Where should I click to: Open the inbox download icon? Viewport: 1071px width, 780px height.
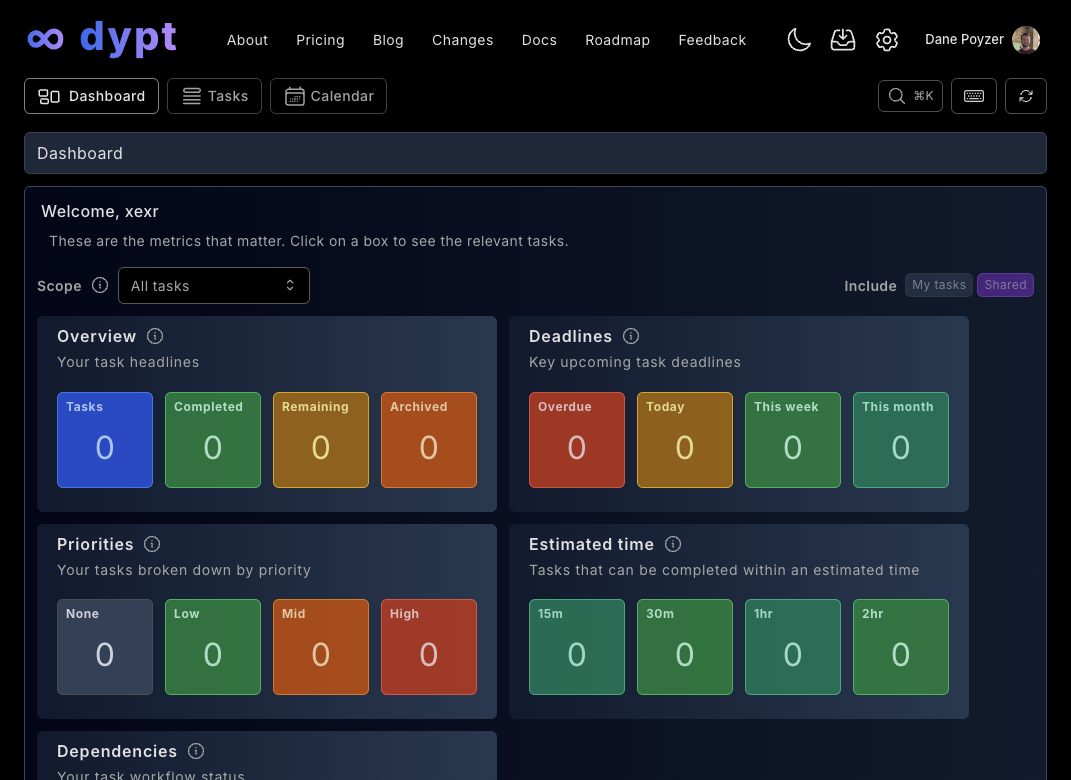(x=843, y=40)
